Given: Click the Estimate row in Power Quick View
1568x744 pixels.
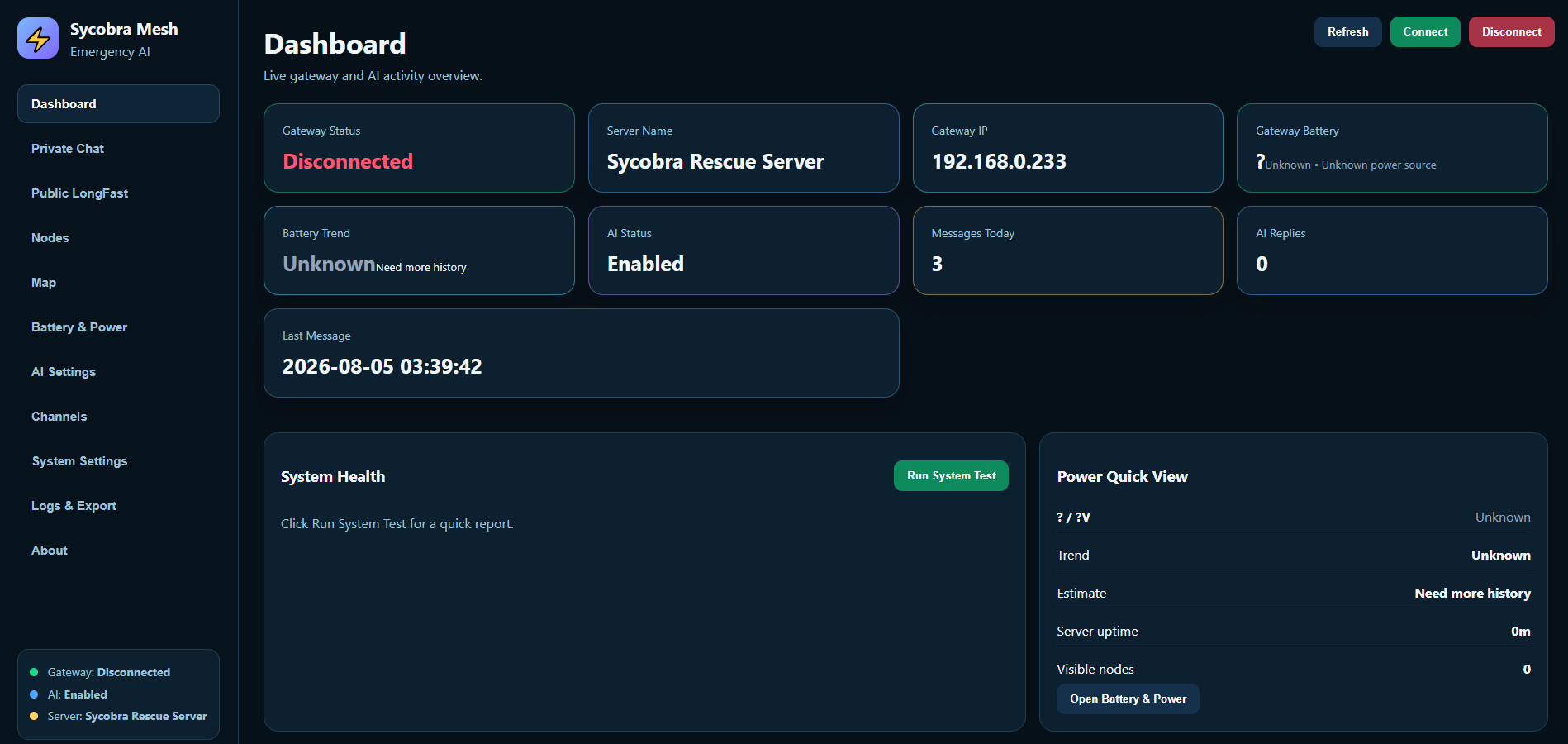Looking at the screenshot, I should (x=1293, y=593).
